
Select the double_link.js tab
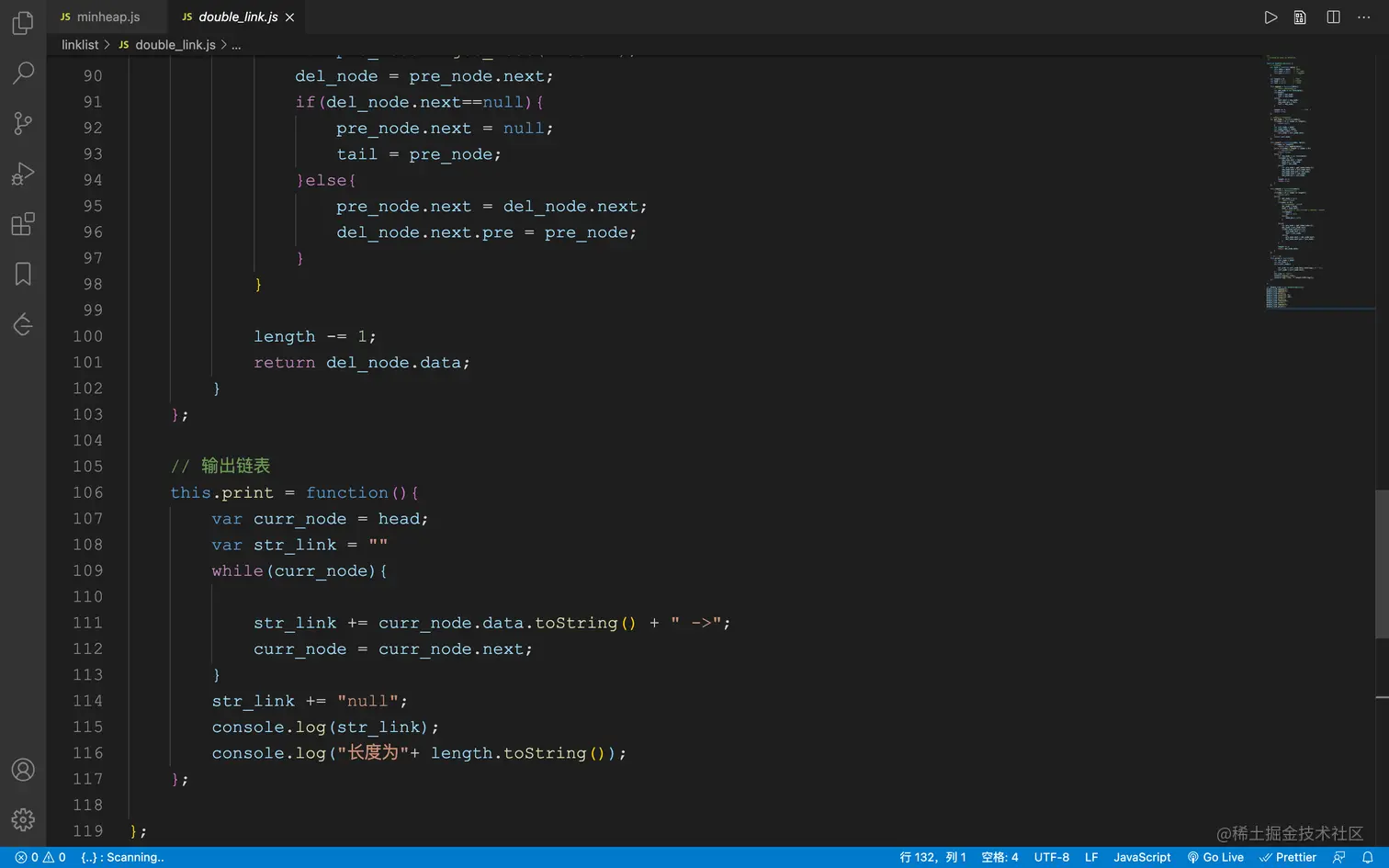(238, 17)
